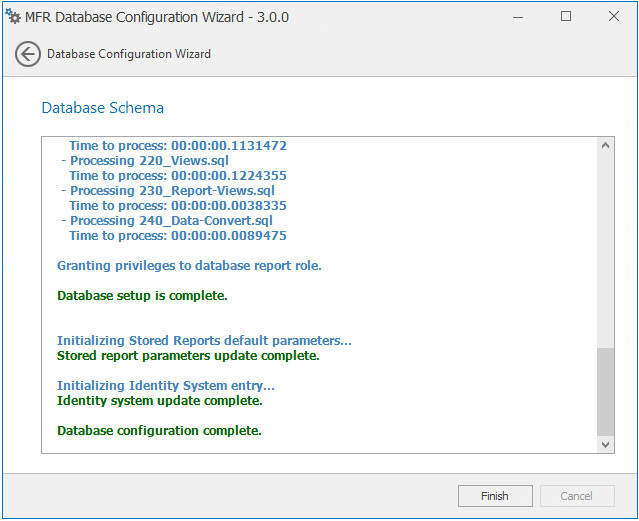Click 'Time to process: 00:00:00.1131472' line
639x521 pixels.
tap(178, 146)
